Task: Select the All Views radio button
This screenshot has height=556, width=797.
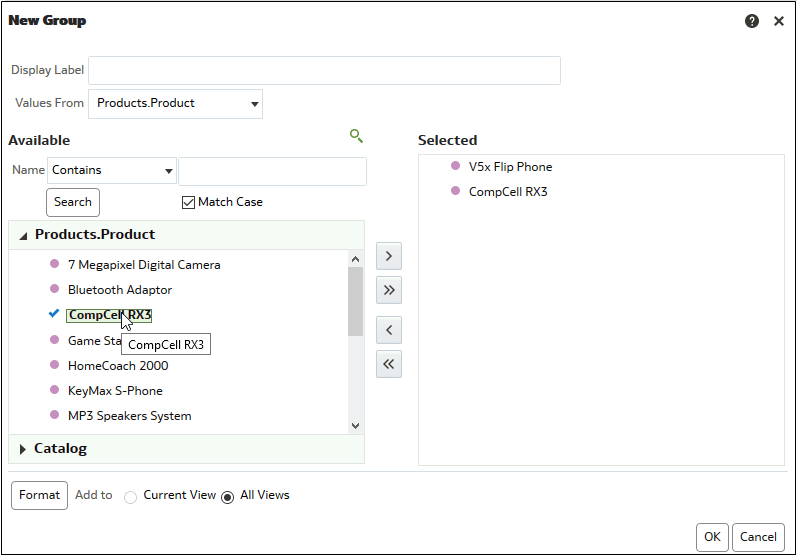Action: 227,497
